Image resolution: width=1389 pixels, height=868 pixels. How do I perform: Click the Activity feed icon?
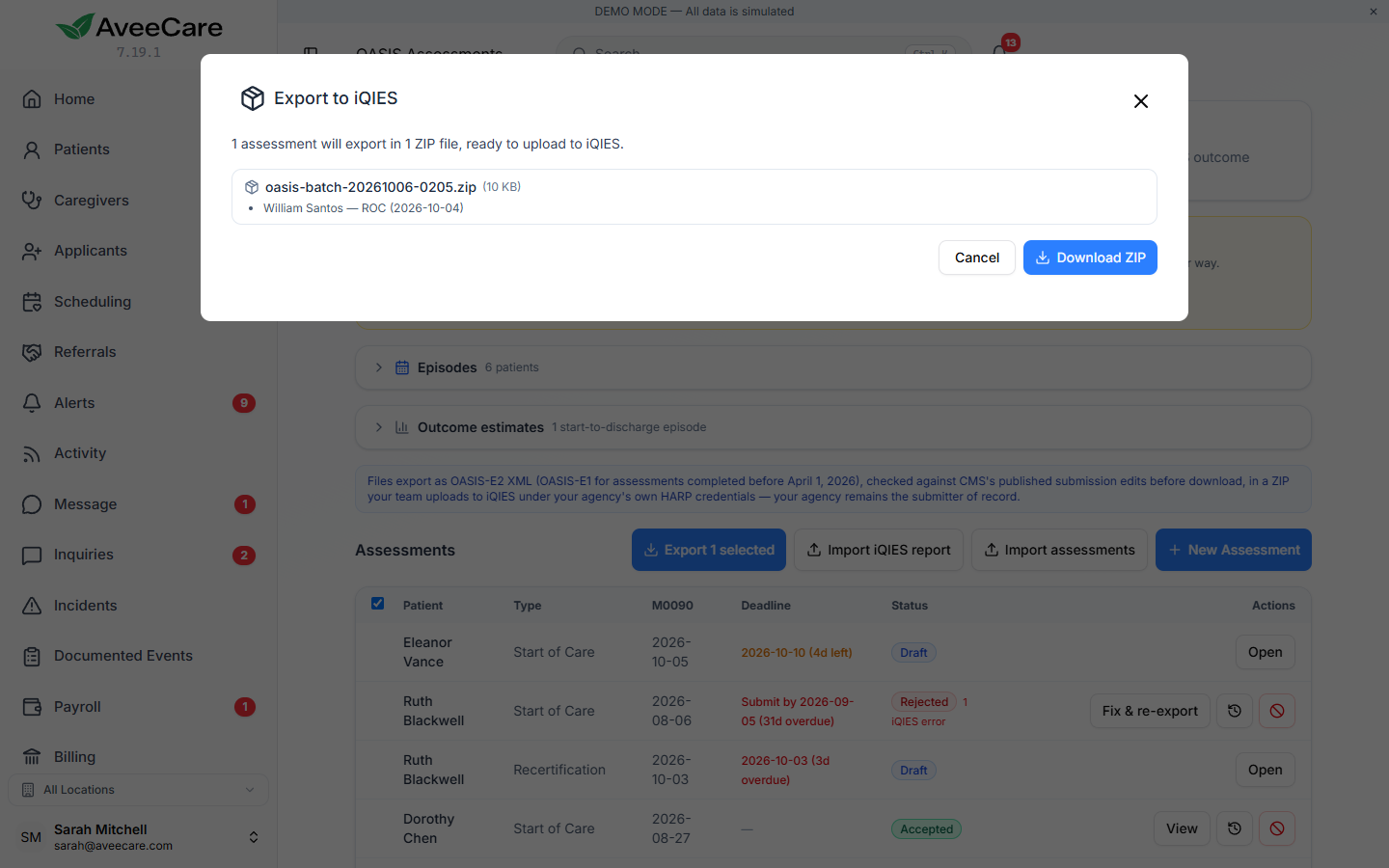coord(32,453)
